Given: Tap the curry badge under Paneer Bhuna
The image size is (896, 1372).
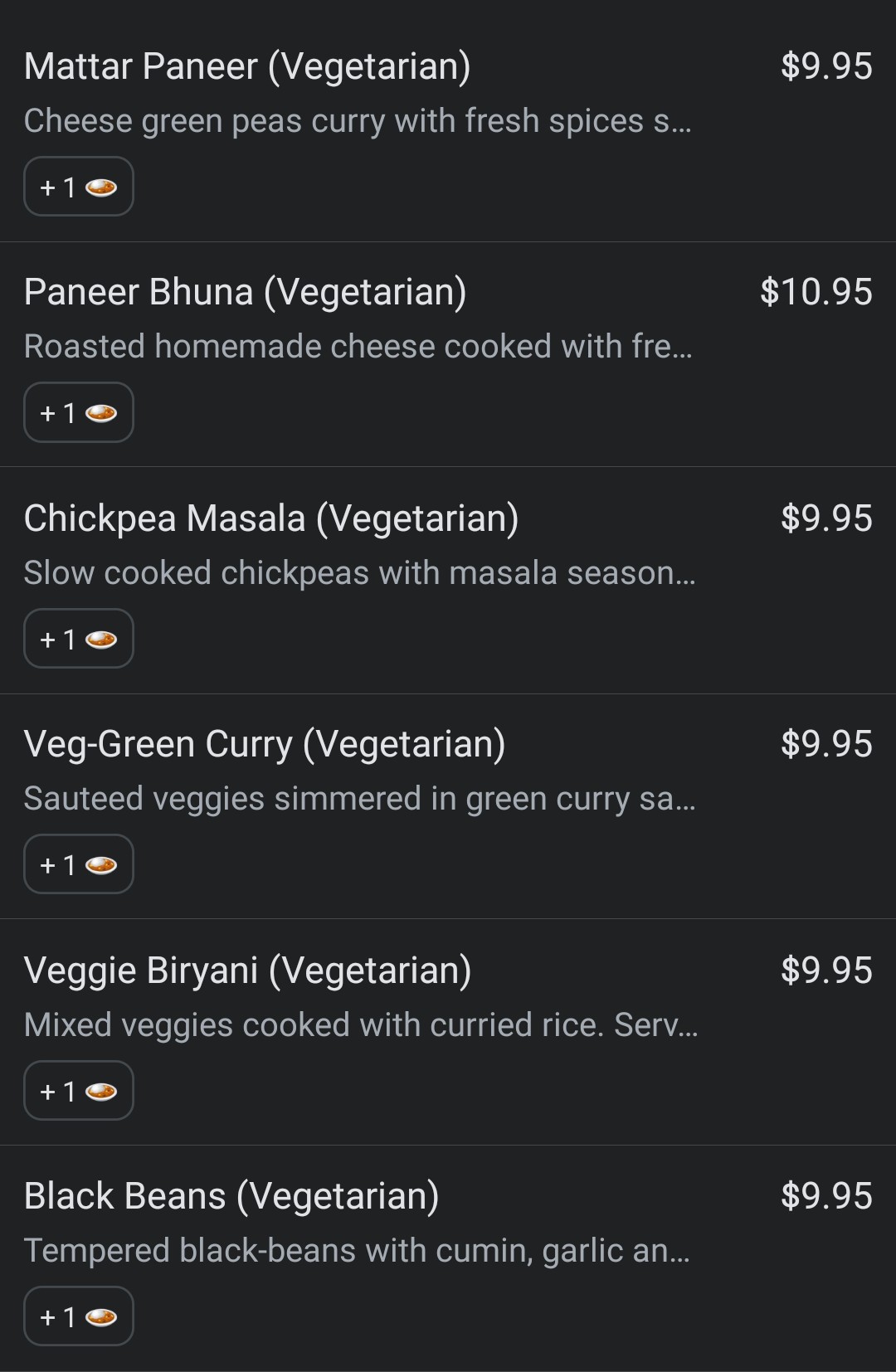Looking at the screenshot, I should pos(79,412).
